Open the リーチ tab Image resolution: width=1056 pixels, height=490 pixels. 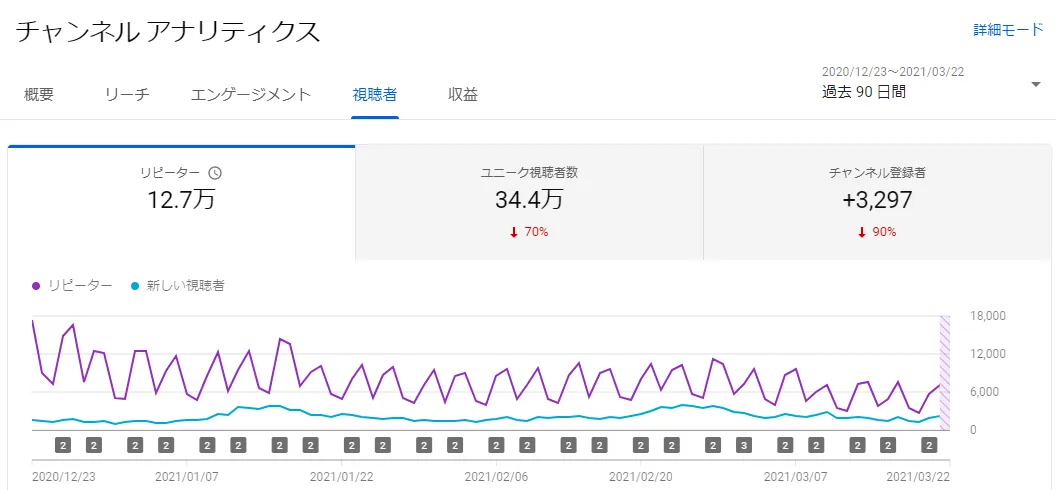tap(127, 95)
